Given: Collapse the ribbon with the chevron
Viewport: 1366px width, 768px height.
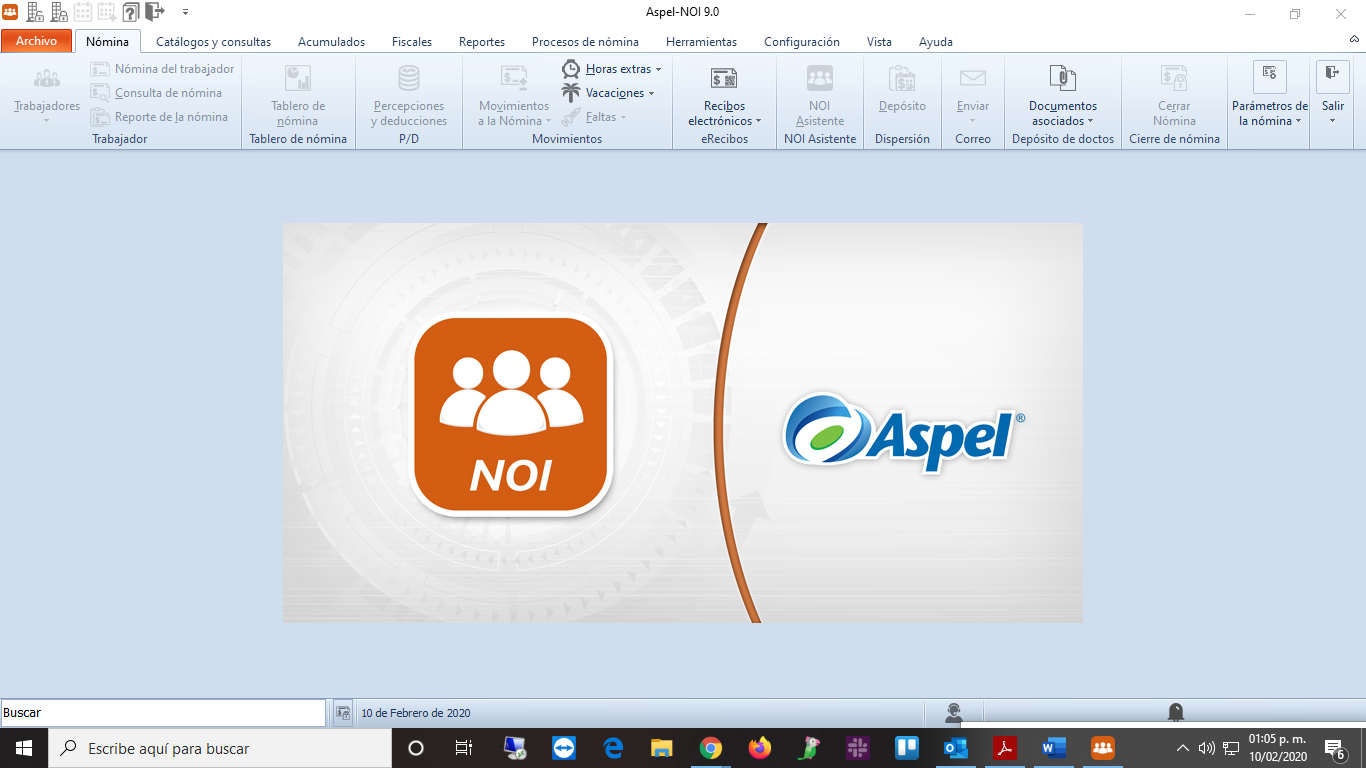Looking at the screenshot, I should 1354,38.
